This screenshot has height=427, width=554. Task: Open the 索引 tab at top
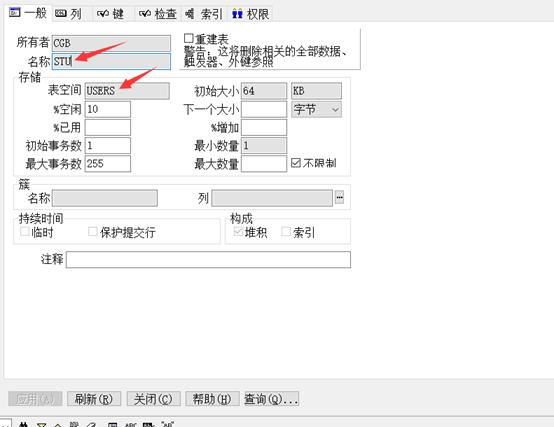tap(204, 14)
